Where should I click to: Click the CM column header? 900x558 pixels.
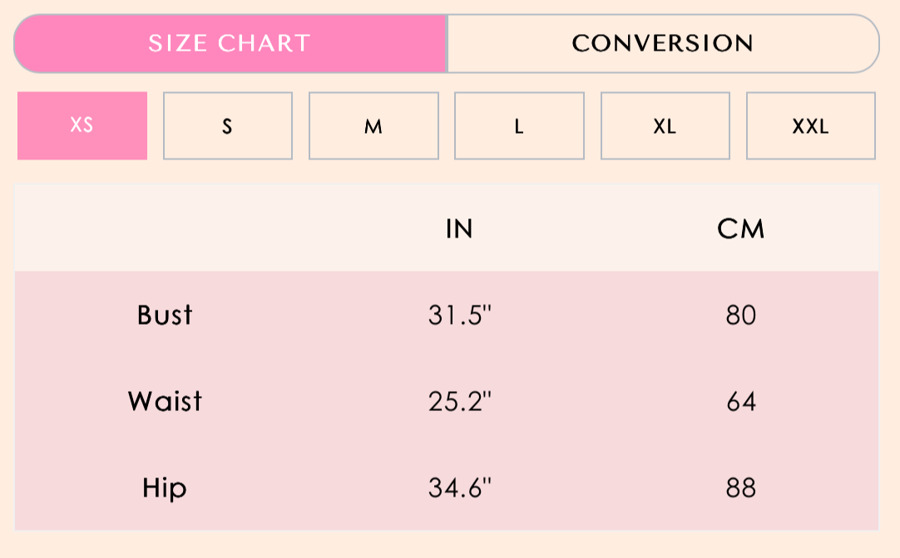(741, 229)
